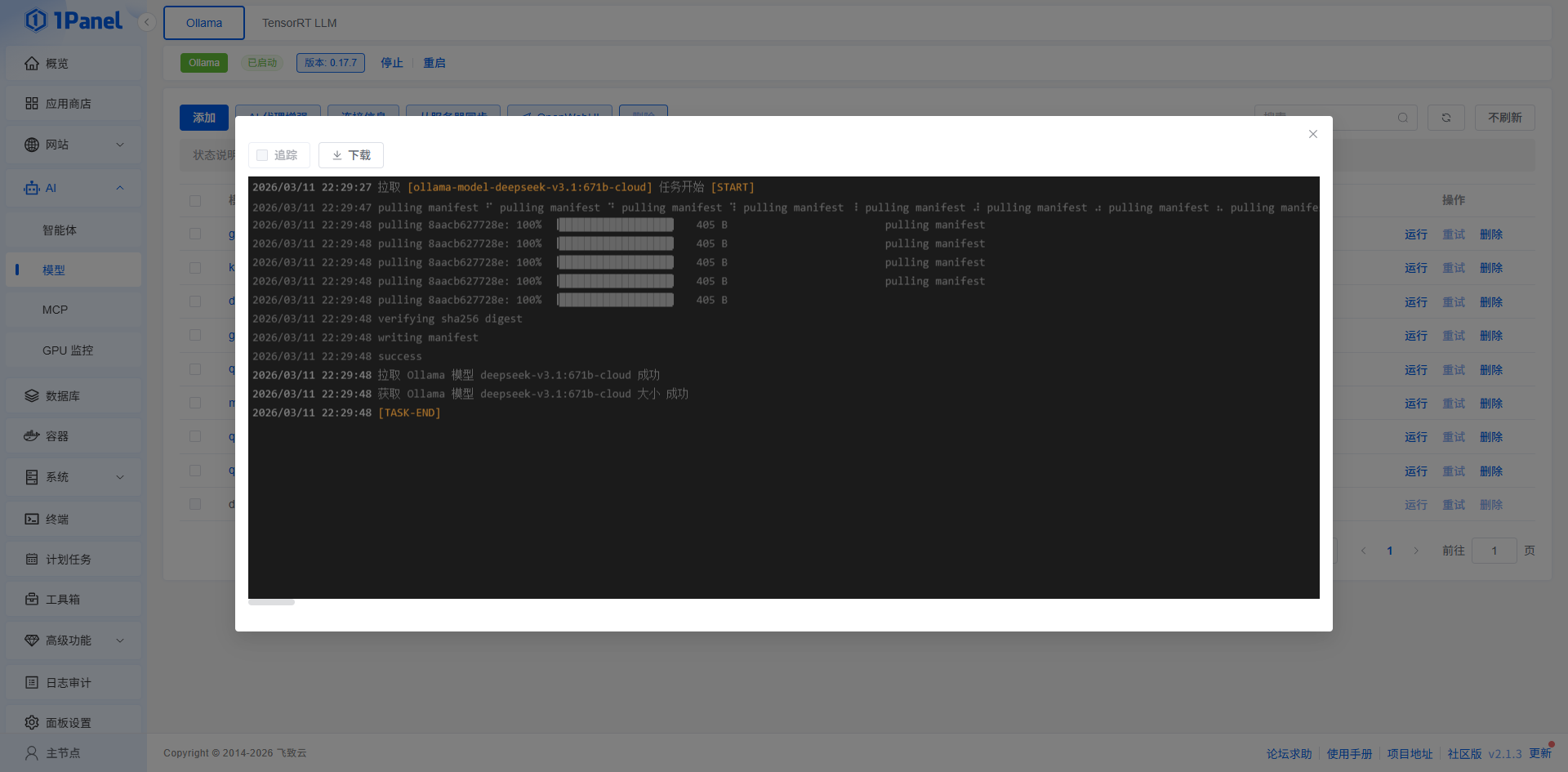1568x772 pixels.
Task: Click 重试 in the third model row
Action: click(1454, 302)
